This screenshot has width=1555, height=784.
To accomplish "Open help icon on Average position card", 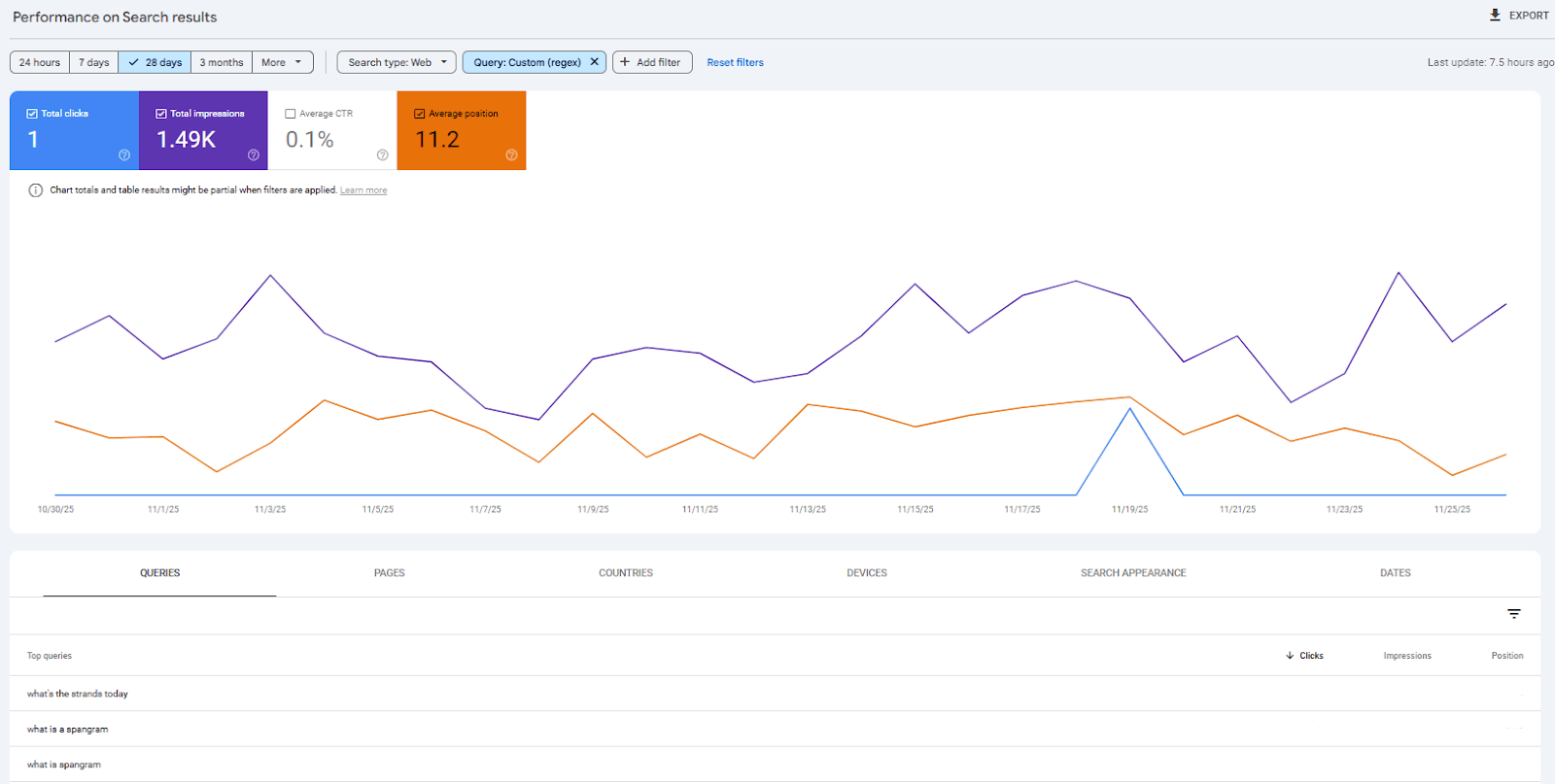I will pos(511,155).
